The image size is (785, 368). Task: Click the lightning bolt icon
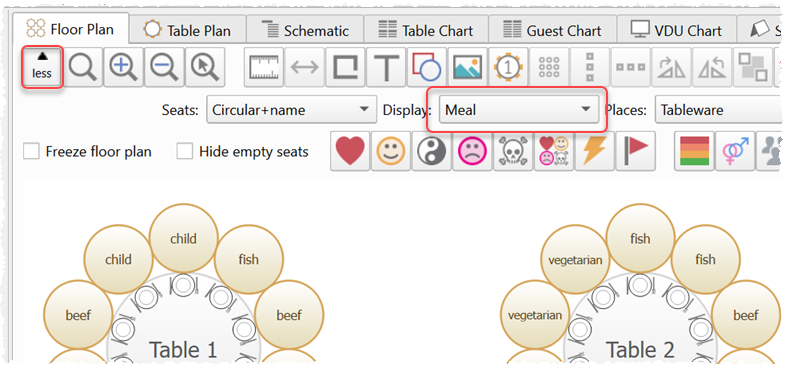click(x=595, y=151)
